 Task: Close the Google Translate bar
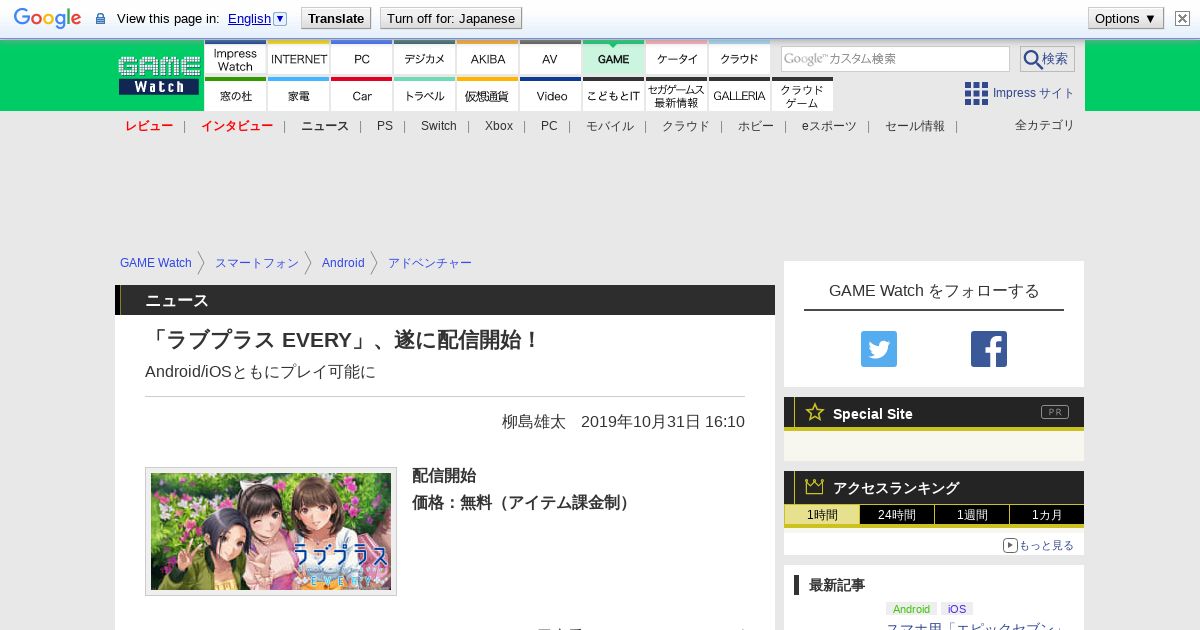[x=1182, y=18]
